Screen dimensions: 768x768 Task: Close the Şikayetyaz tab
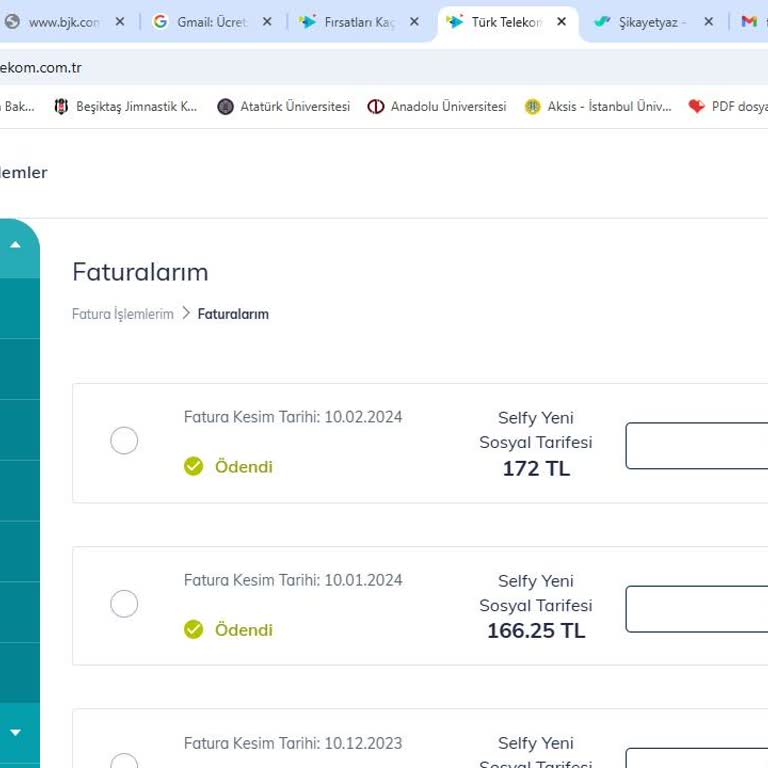[x=709, y=22]
